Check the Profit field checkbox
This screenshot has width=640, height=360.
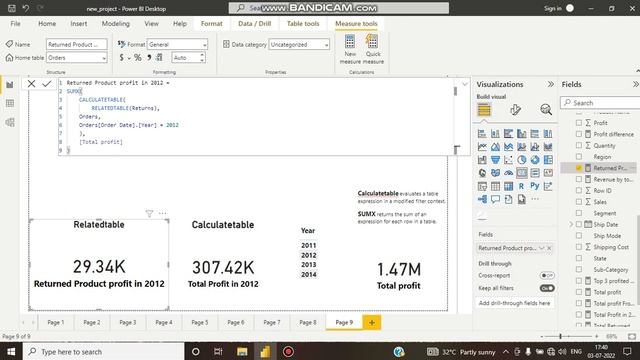pyautogui.click(x=579, y=122)
